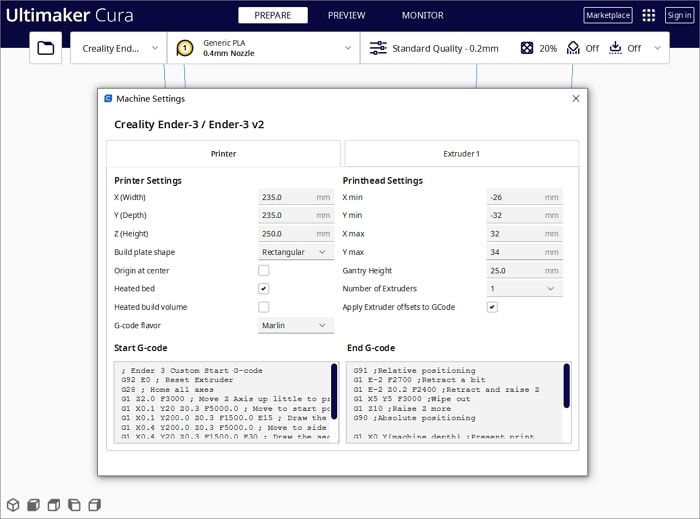Click the infill density icon
This screenshot has height=519, width=700.
coord(527,48)
